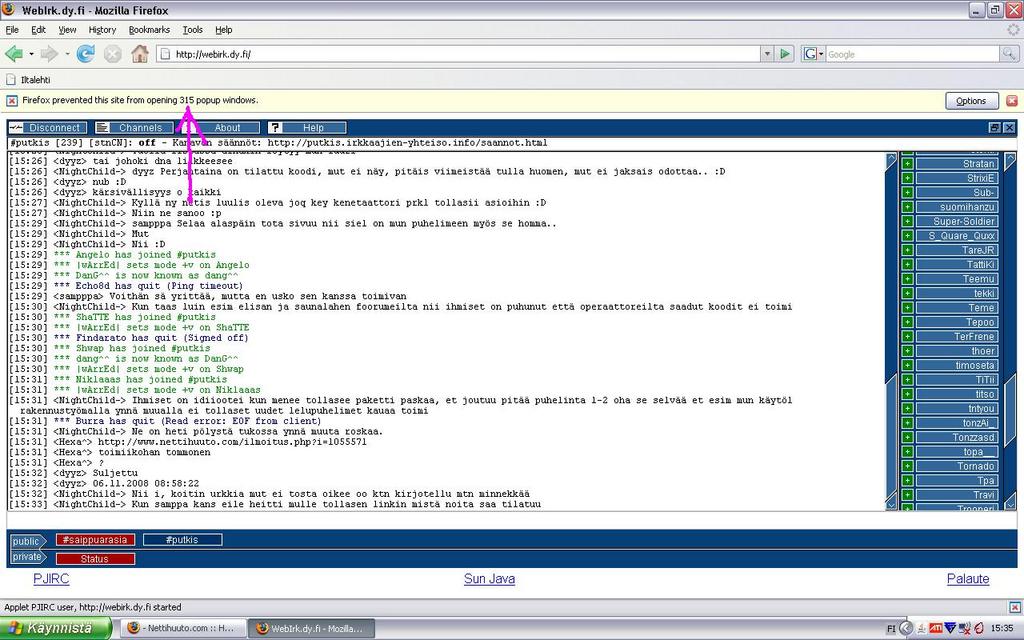
Task: Open the Iltalehti bookmark
Action: [35, 79]
